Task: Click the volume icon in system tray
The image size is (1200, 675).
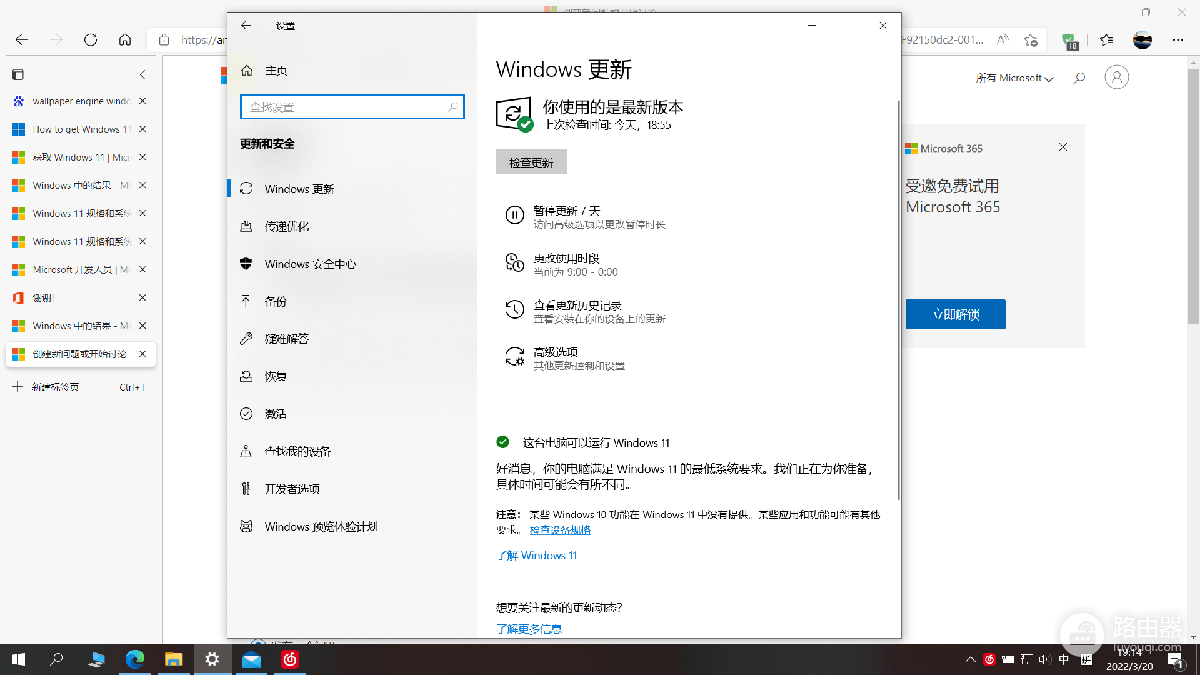Action: coord(1044,659)
